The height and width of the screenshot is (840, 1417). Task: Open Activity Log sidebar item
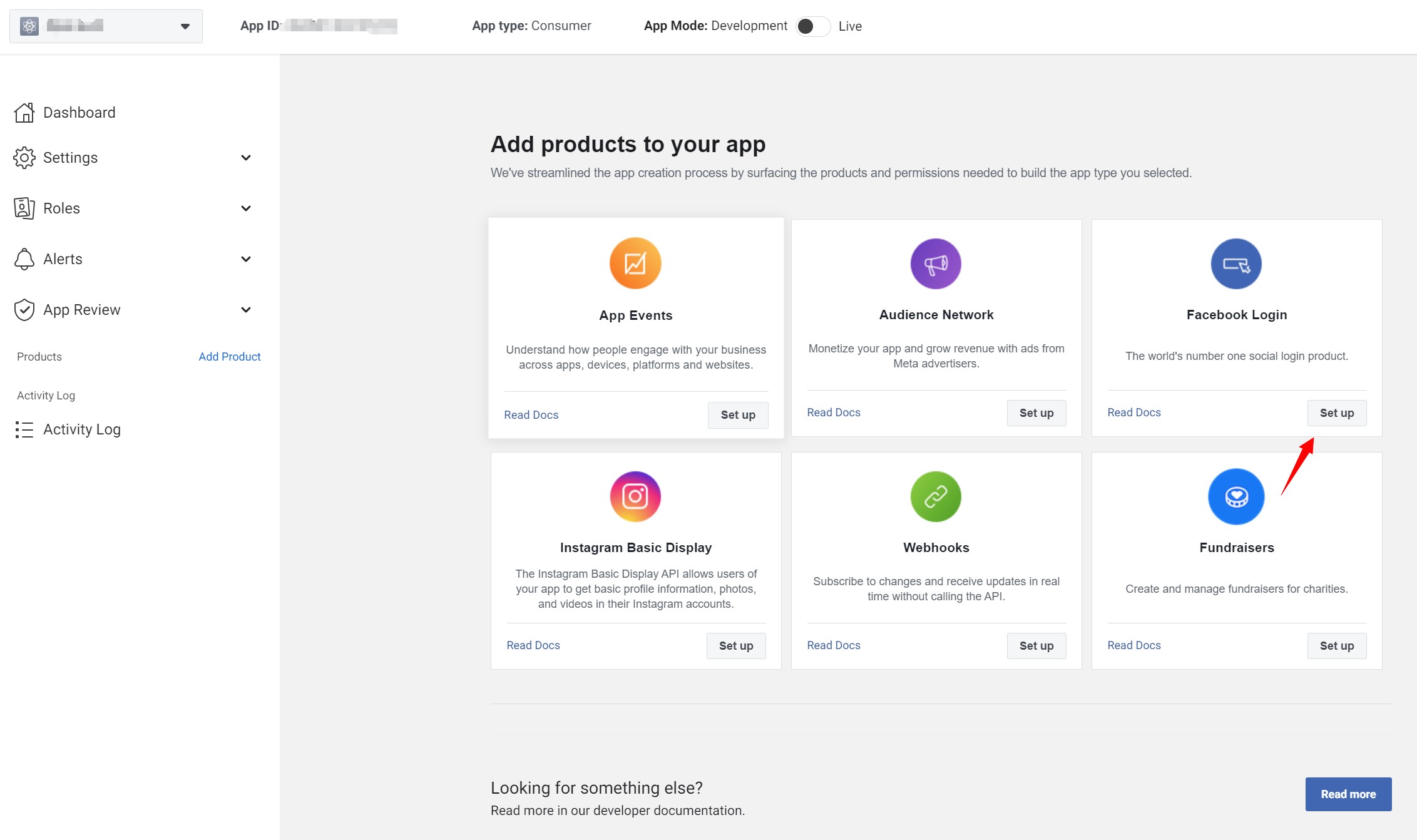pos(81,429)
